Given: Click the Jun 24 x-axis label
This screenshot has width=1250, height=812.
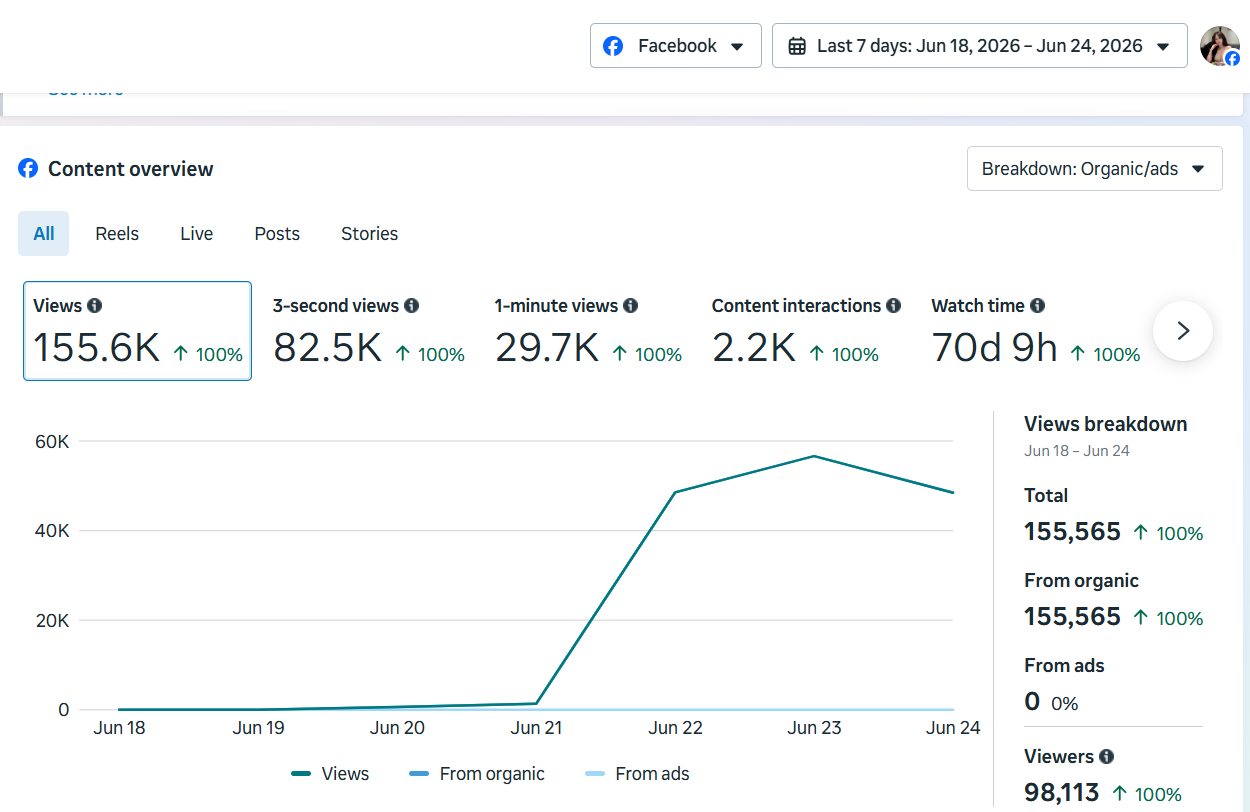Looking at the screenshot, I should point(953,728).
